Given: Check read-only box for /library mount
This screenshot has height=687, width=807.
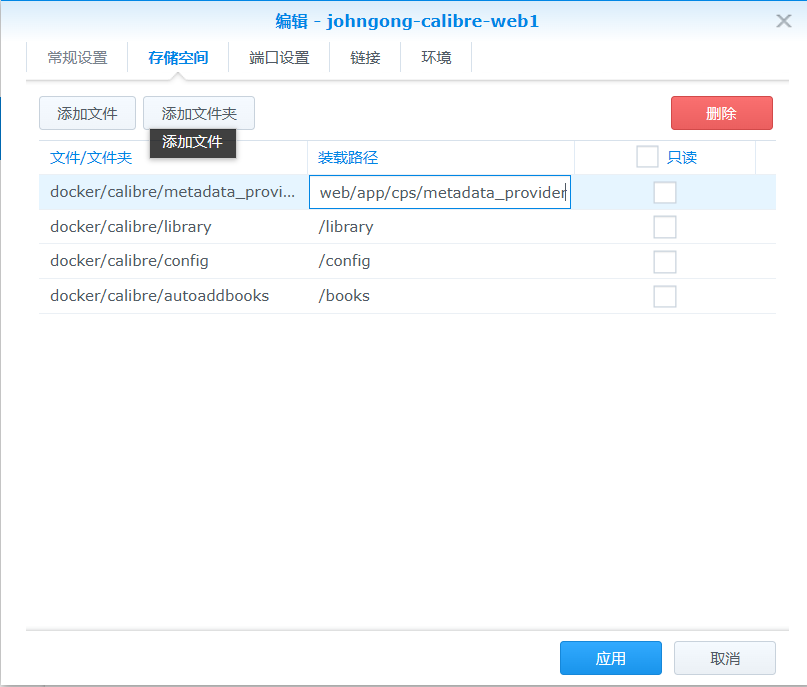Looking at the screenshot, I should point(664,227).
